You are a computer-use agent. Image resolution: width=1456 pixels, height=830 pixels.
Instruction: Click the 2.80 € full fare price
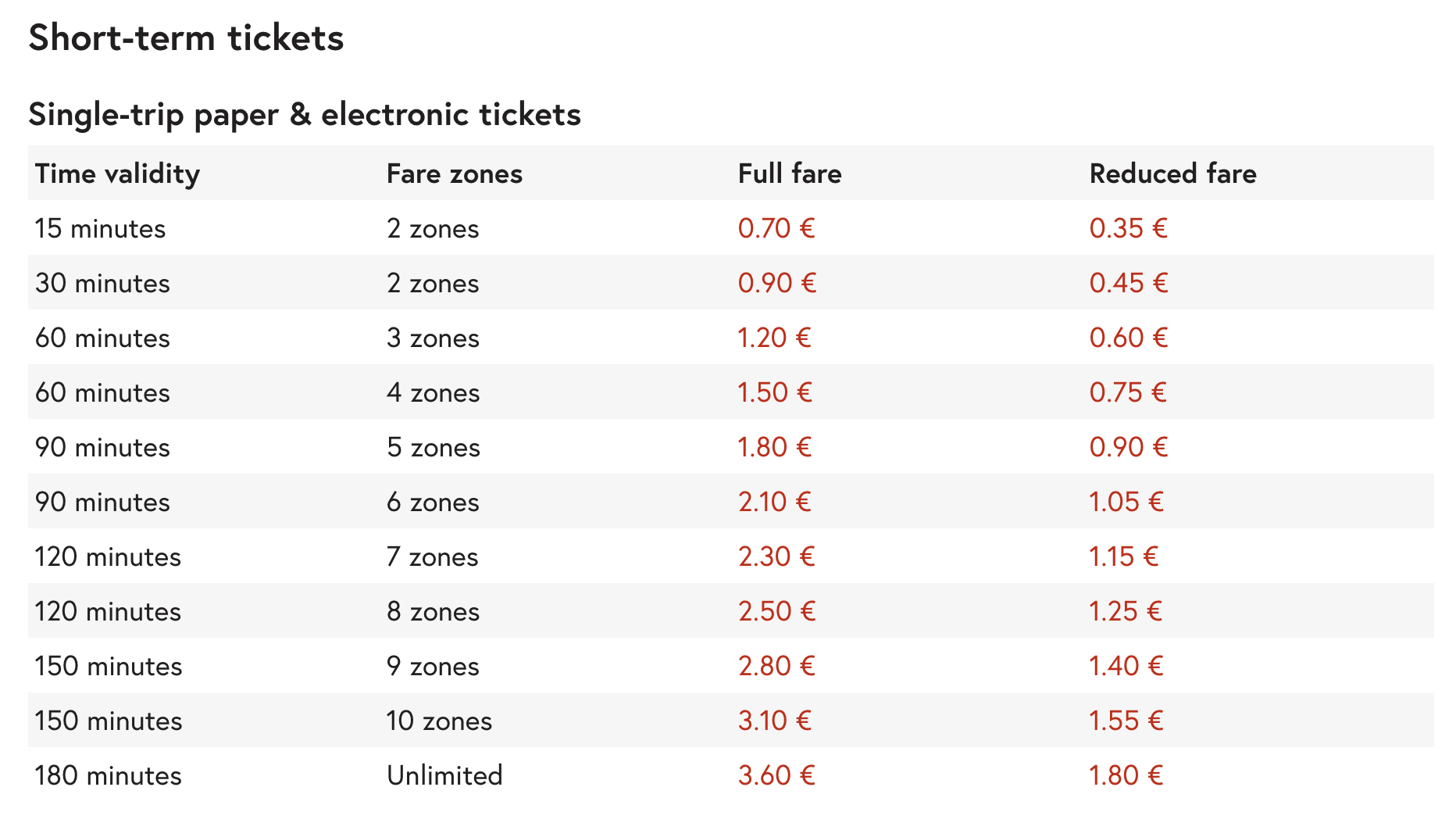pos(776,666)
